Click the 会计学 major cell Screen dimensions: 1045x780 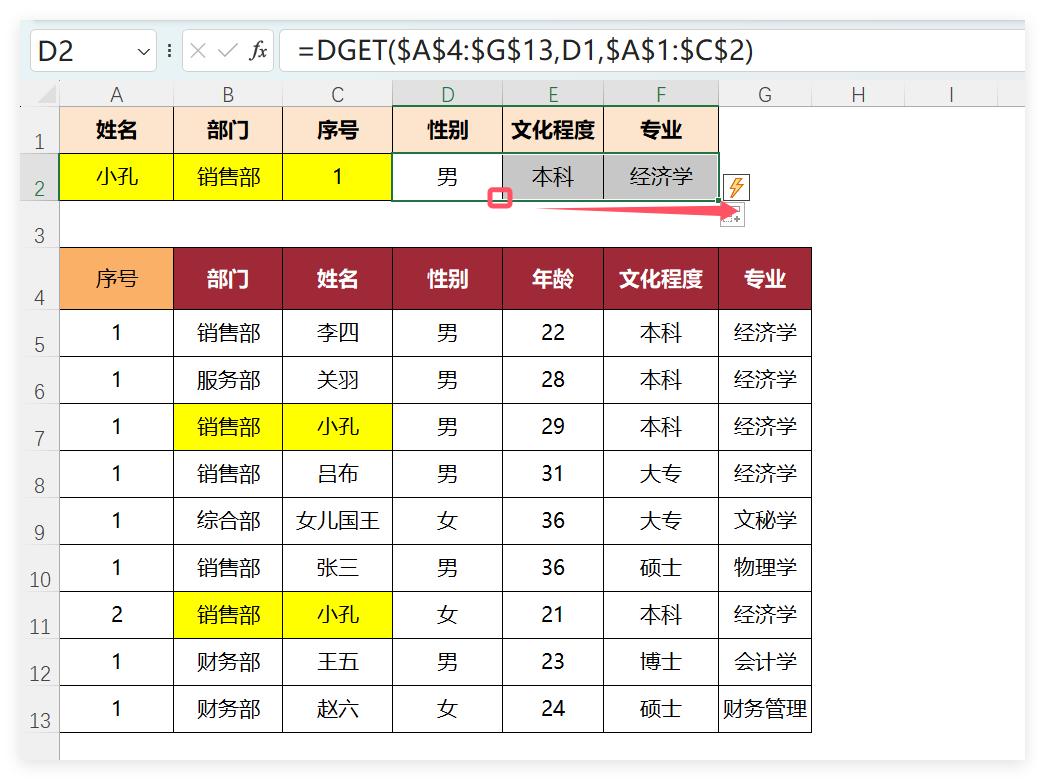[x=764, y=662]
